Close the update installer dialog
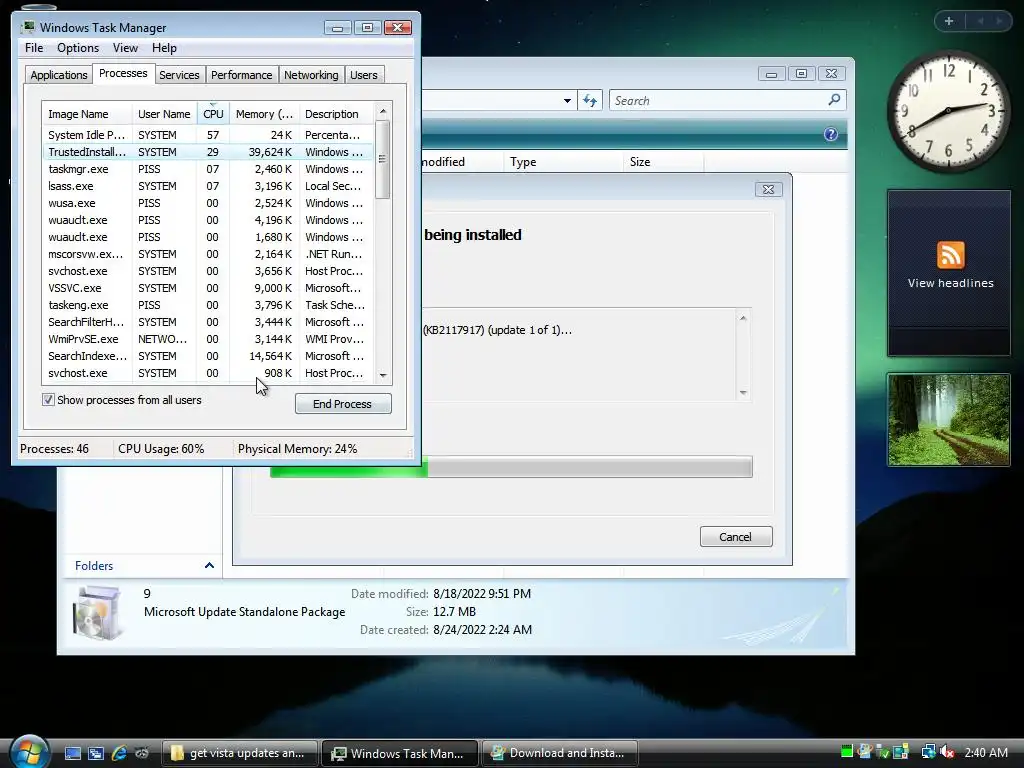This screenshot has height=768, width=1024. coord(768,189)
